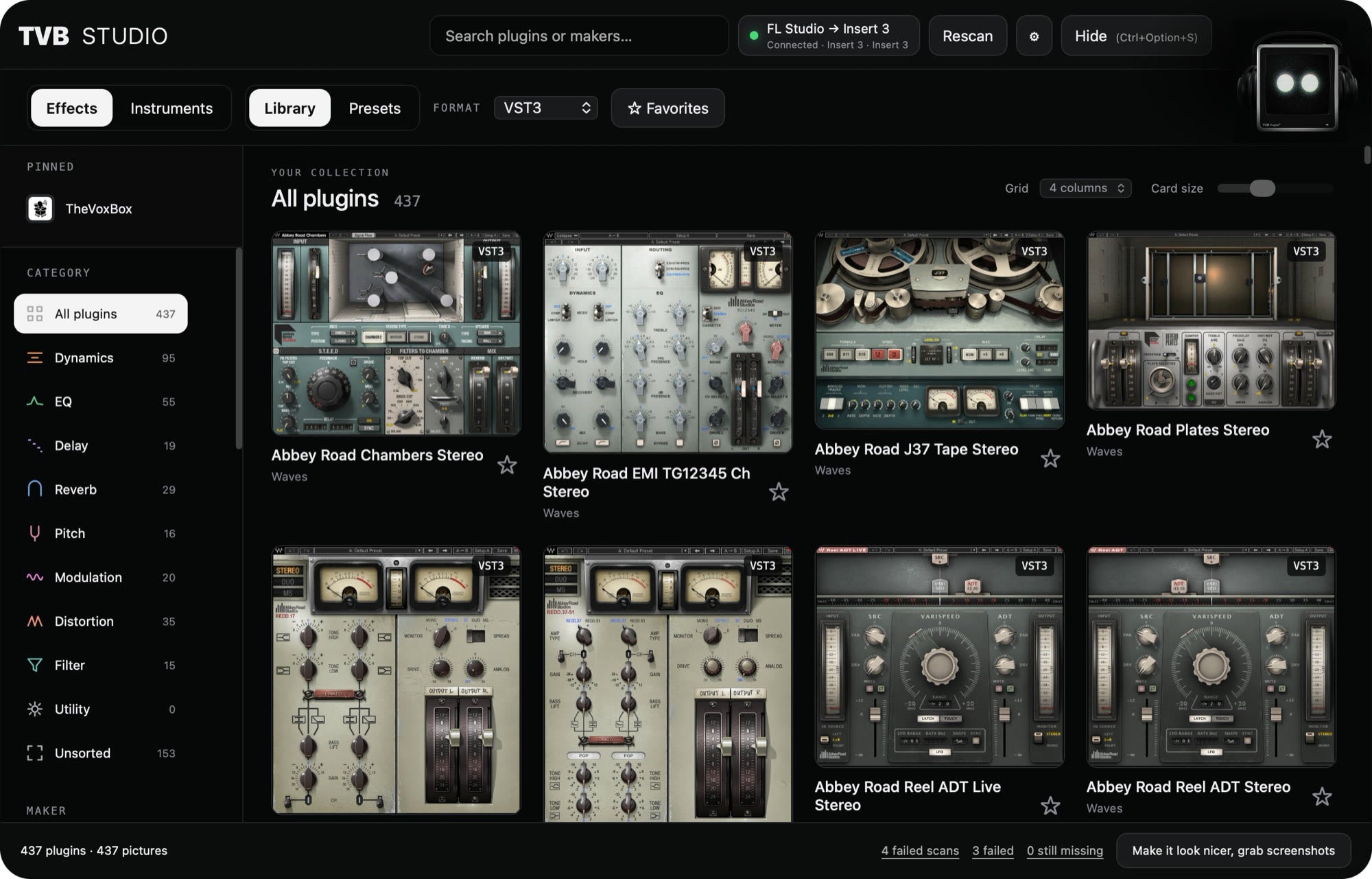
Task: Open the Distortion category icon
Action: pyautogui.click(x=34, y=621)
